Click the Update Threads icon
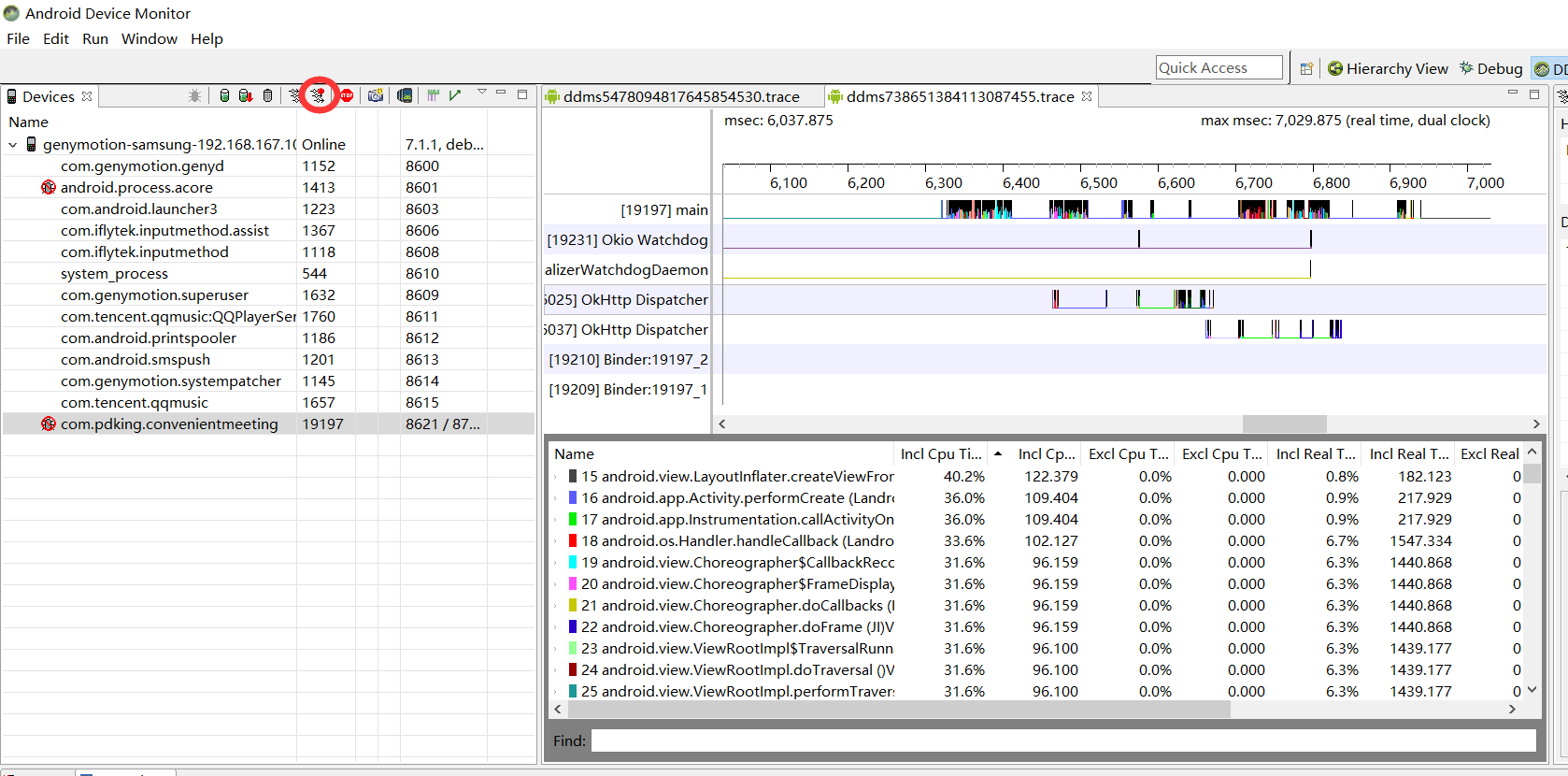Image resolution: width=1568 pixels, height=776 pixels. [295, 96]
